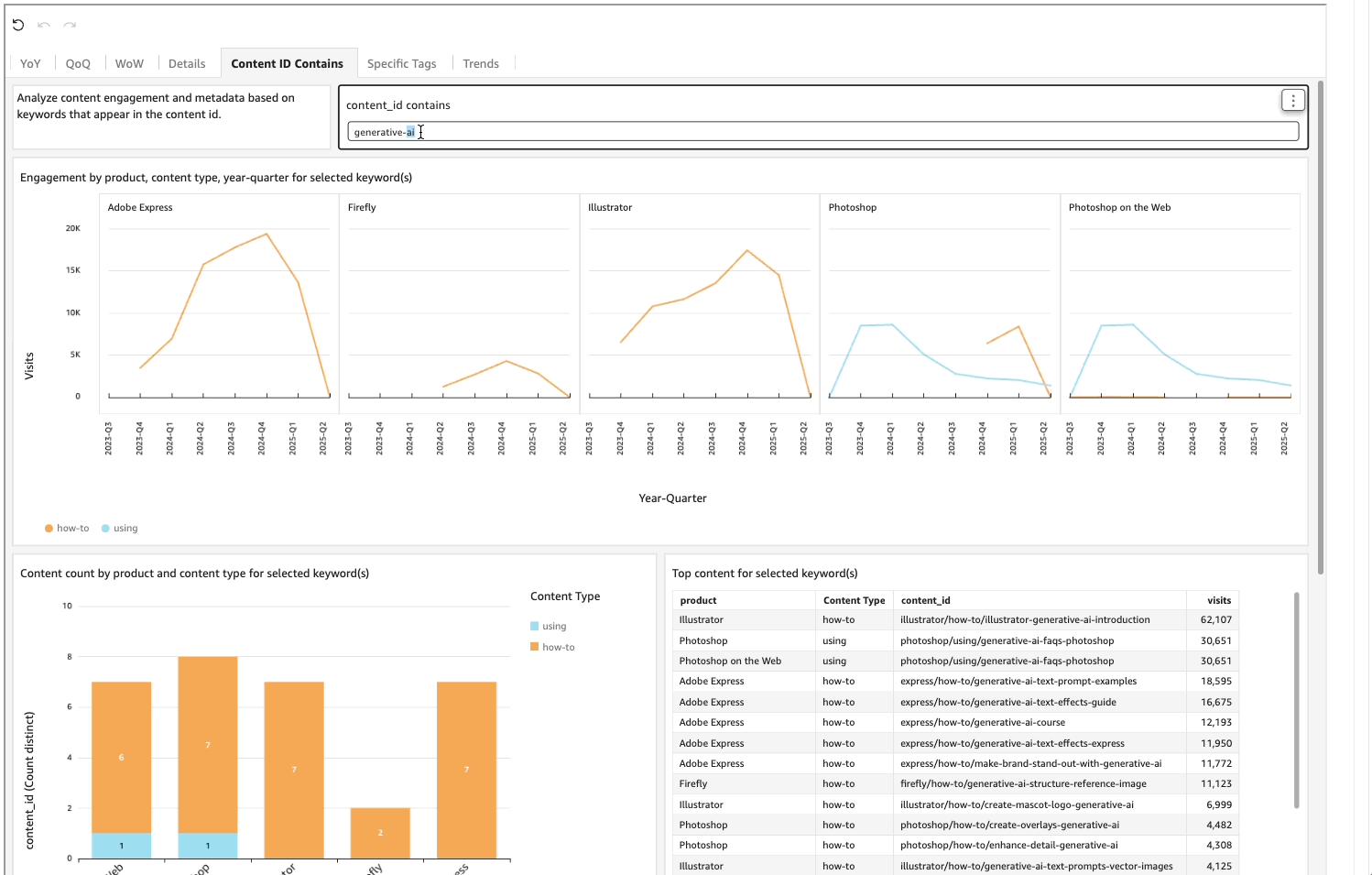Click the 16,675 visits value
Screen dimensions: 1372x875
pyautogui.click(x=1216, y=702)
